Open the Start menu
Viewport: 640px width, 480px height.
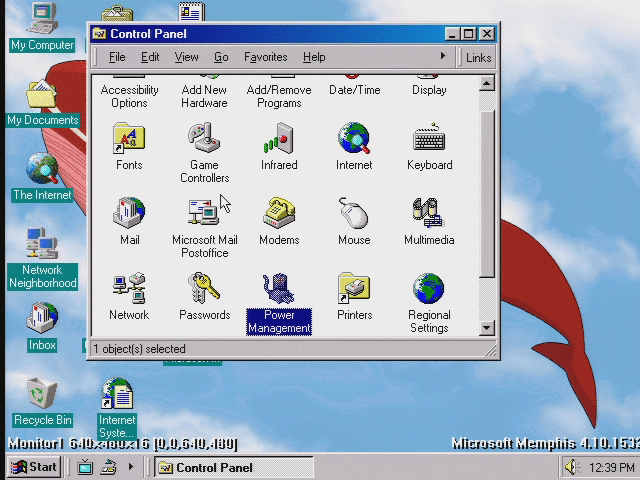point(34,467)
